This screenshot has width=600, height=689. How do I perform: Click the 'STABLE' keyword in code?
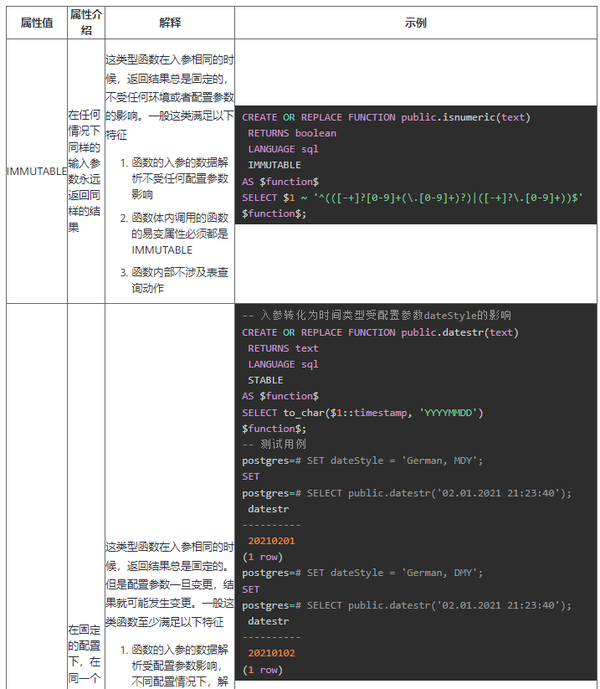point(265,380)
